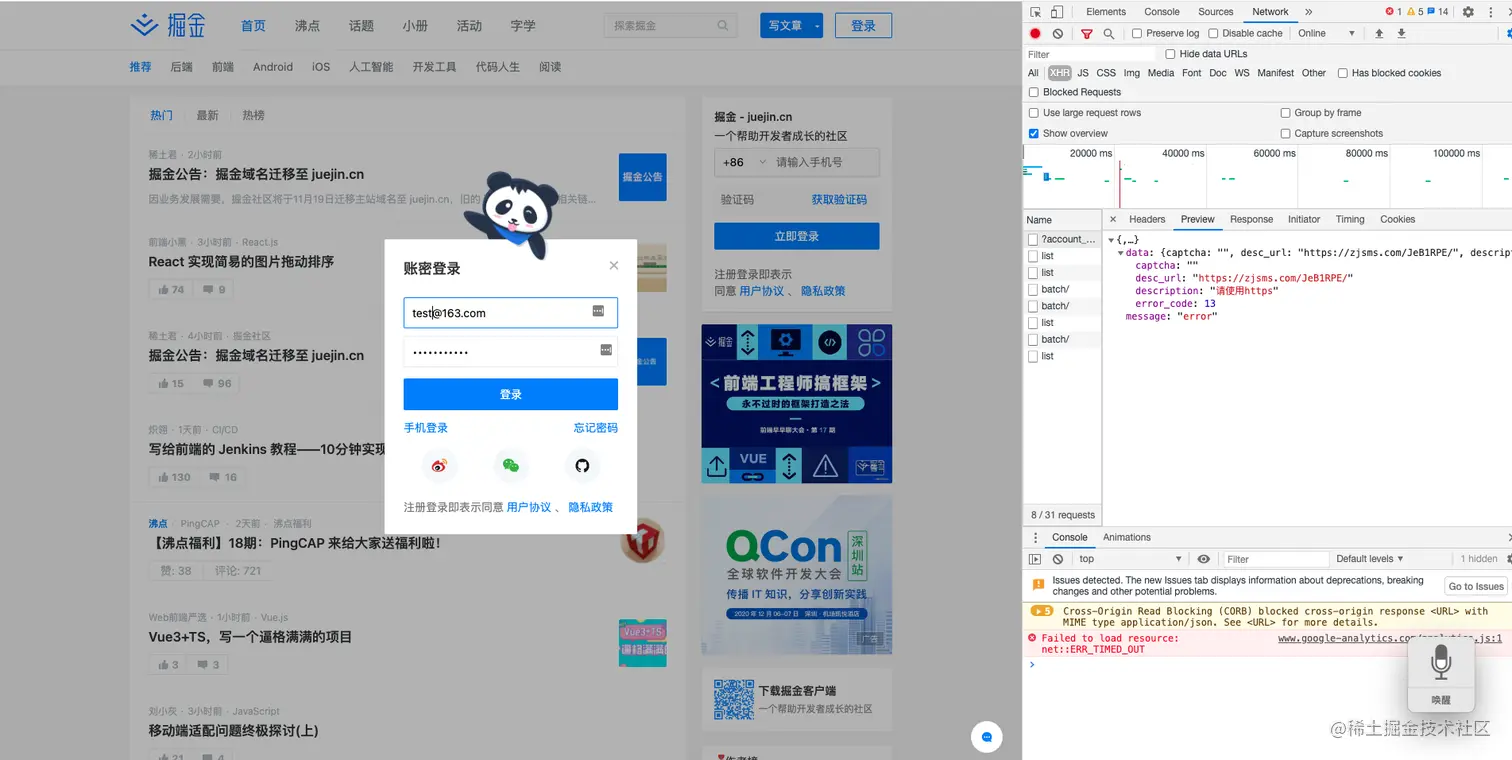Enable Use large request rows
Image resolution: width=1512 pixels, height=760 pixels.
click(1034, 113)
